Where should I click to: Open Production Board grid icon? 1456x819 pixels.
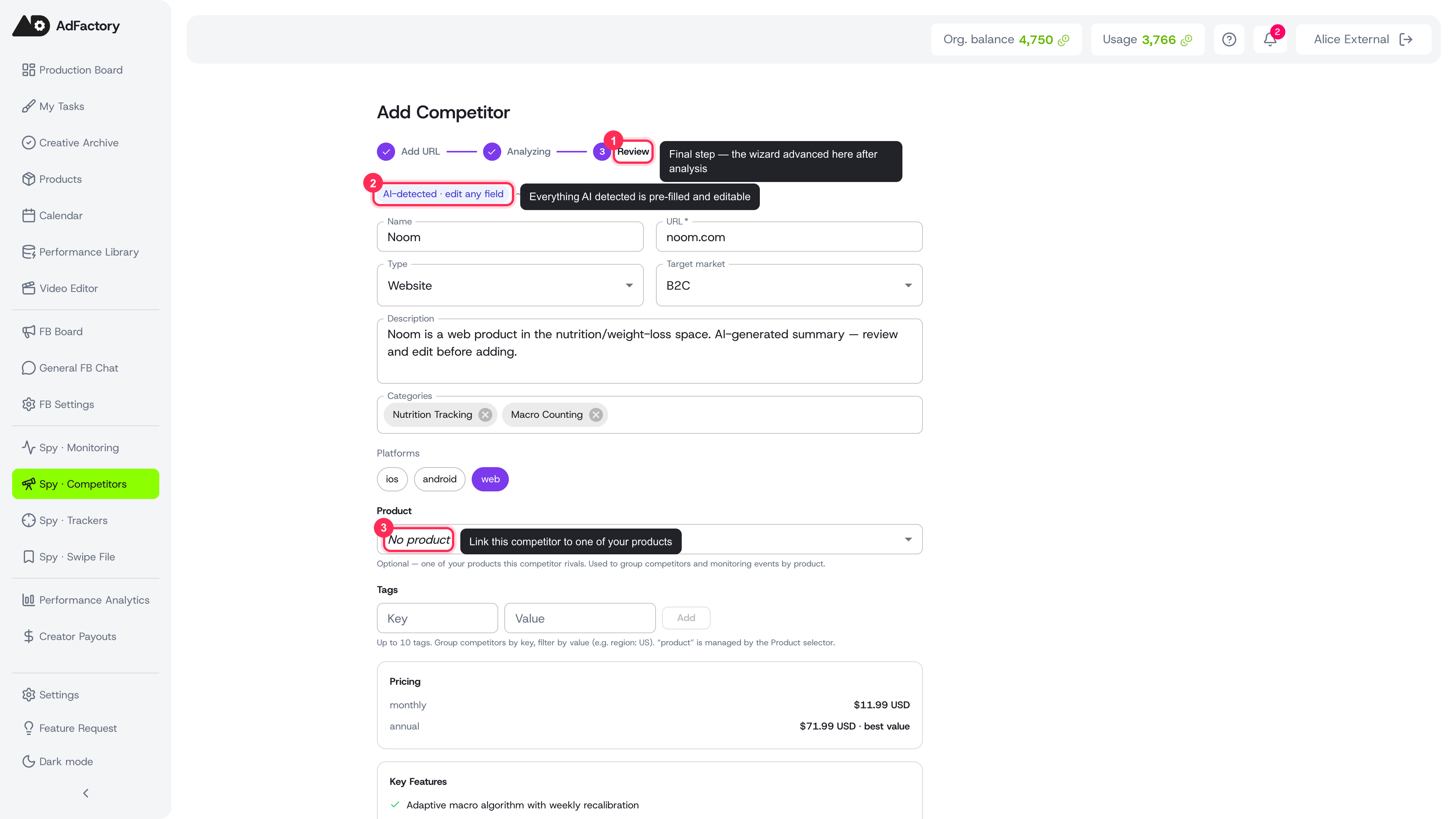28,70
